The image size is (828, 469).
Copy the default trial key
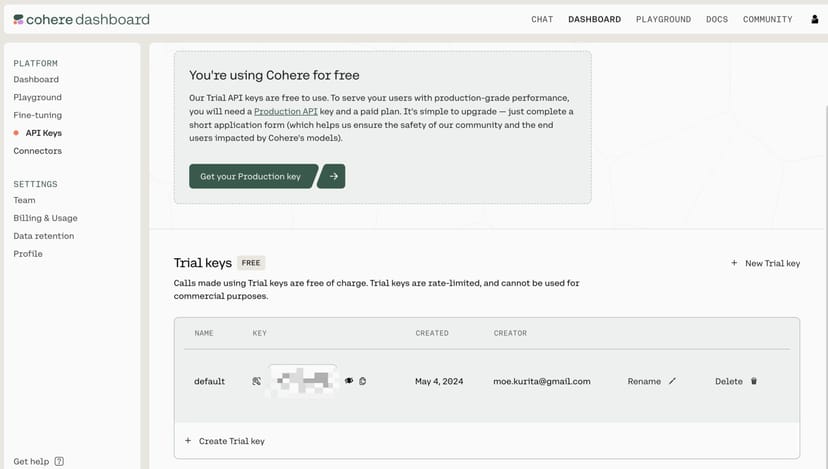[x=362, y=381]
